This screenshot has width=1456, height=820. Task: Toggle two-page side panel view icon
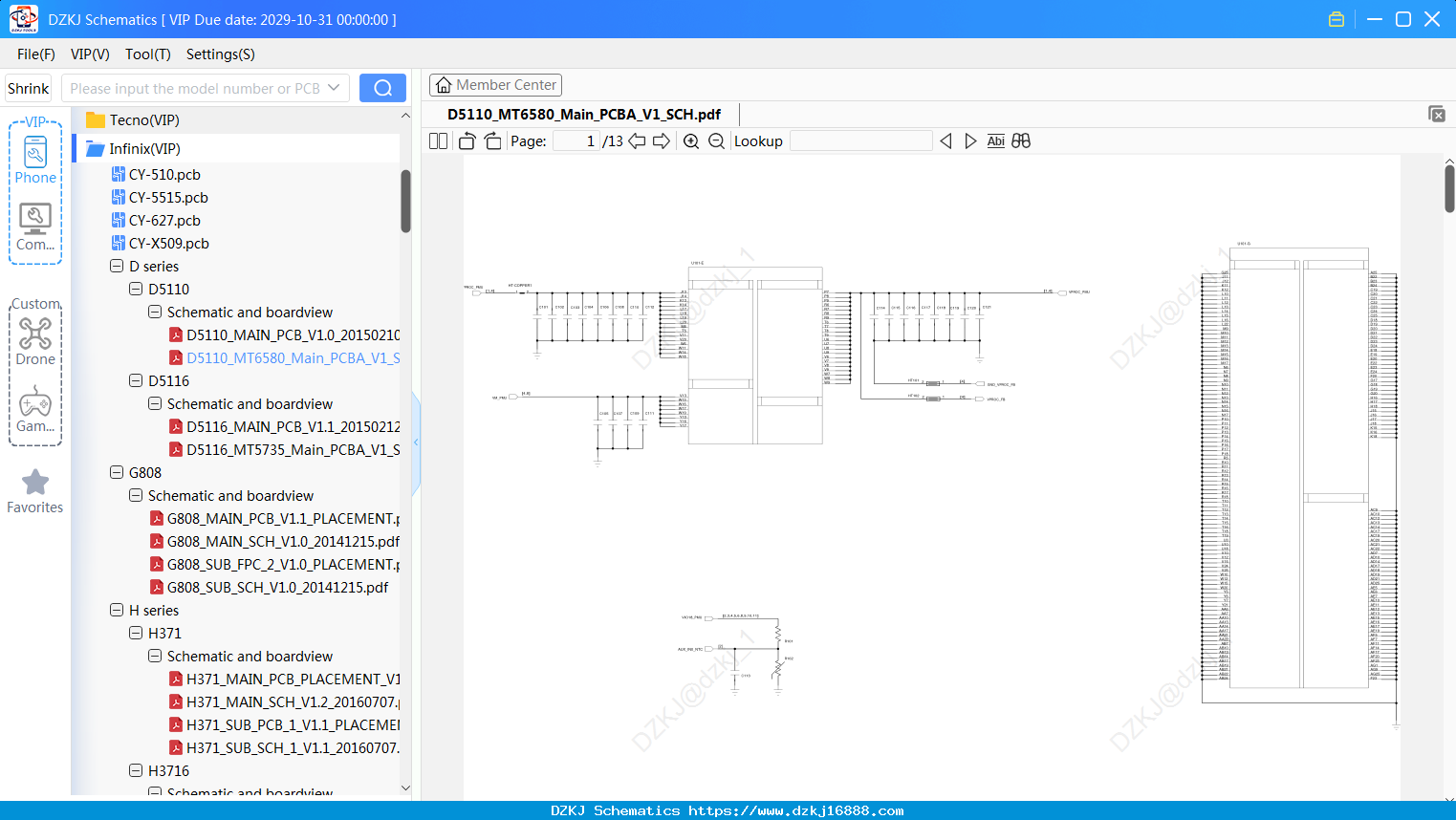point(439,141)
